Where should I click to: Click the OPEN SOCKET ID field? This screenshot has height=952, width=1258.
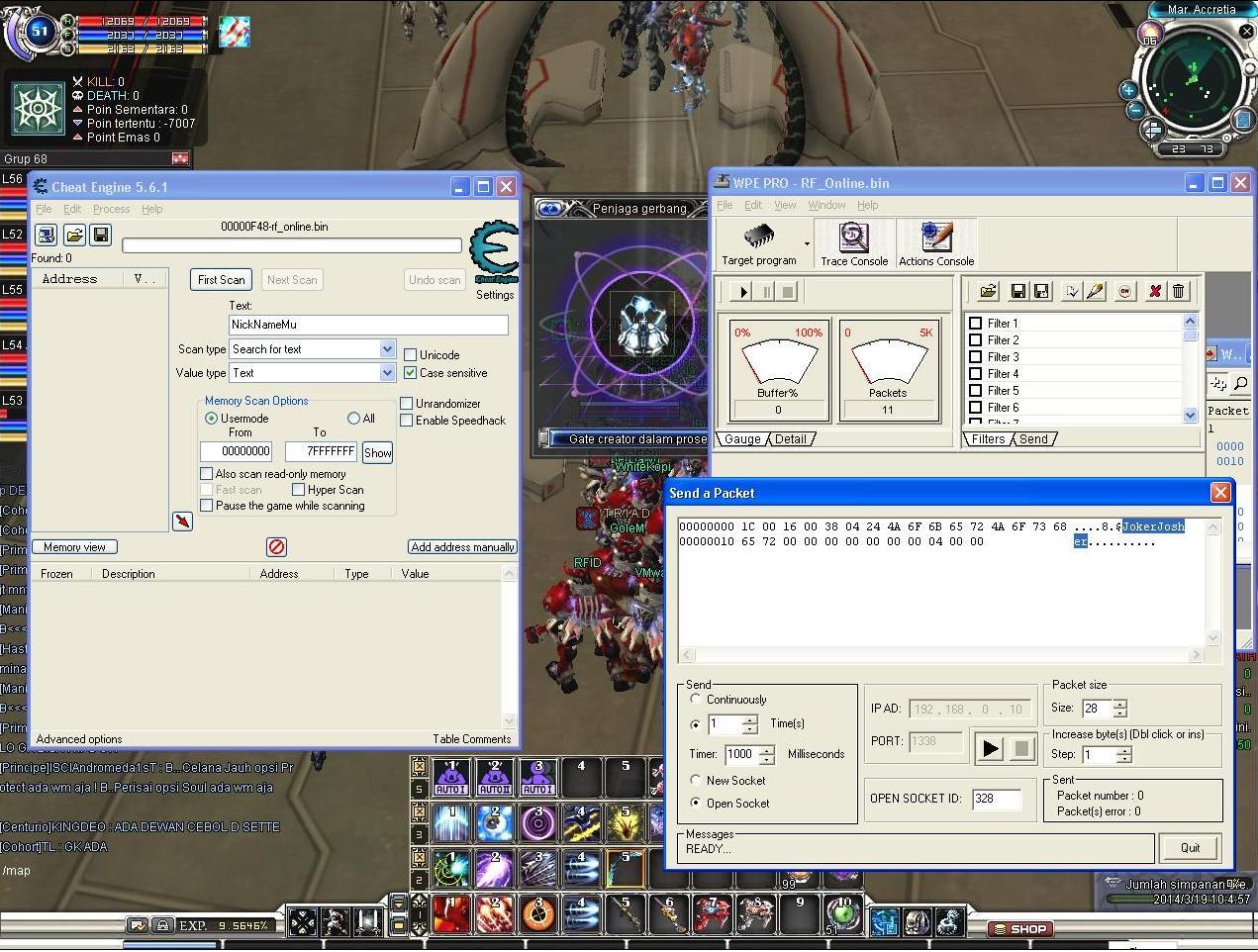[x=996, y=799]
